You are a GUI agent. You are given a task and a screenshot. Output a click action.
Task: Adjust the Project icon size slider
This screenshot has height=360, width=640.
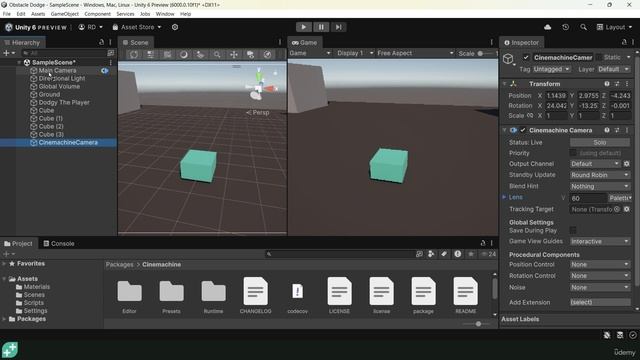coord(478,324)
